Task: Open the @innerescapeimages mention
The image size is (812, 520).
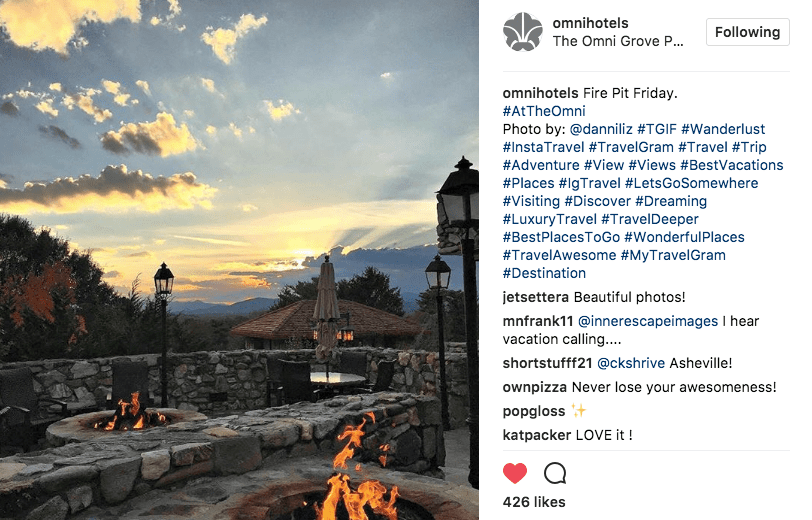Action: [x=648, y=321]
